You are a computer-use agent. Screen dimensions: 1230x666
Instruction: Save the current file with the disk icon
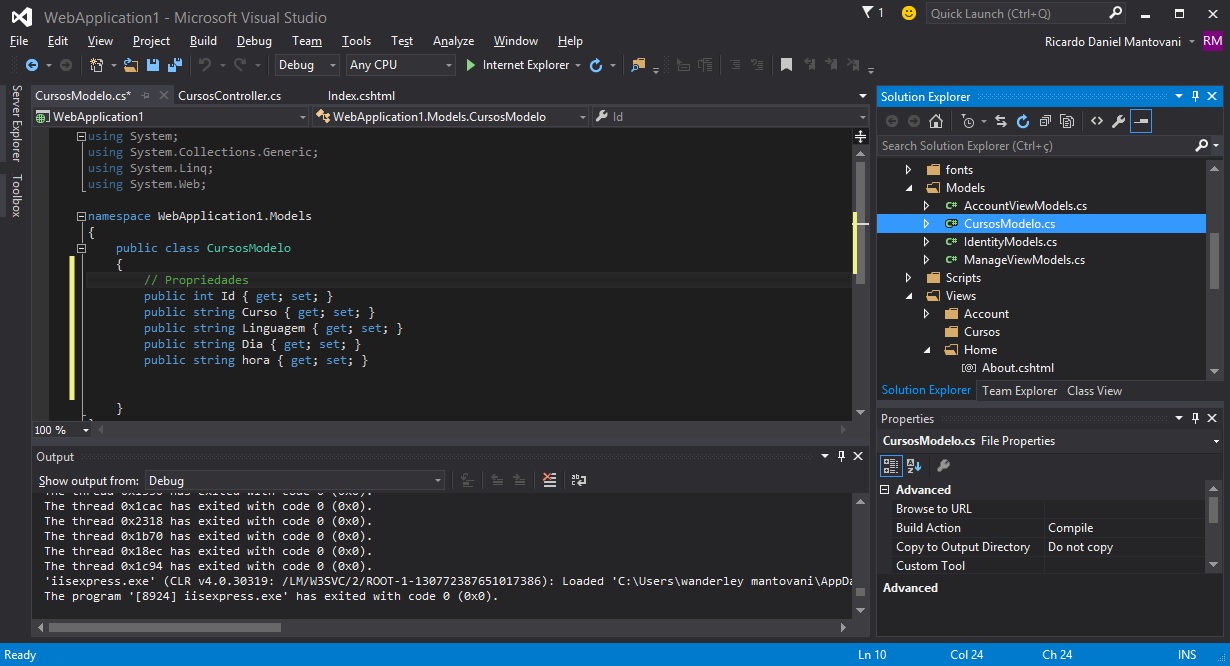click(153, 65)
